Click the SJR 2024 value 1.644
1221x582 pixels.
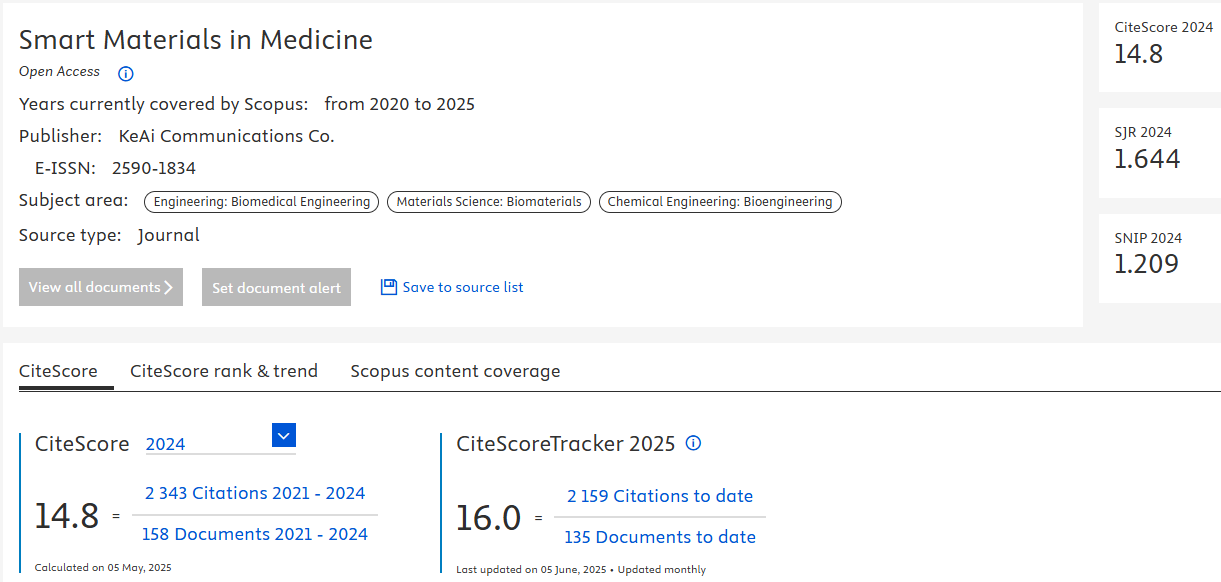pyautogui.click(x=1147, y=159)
